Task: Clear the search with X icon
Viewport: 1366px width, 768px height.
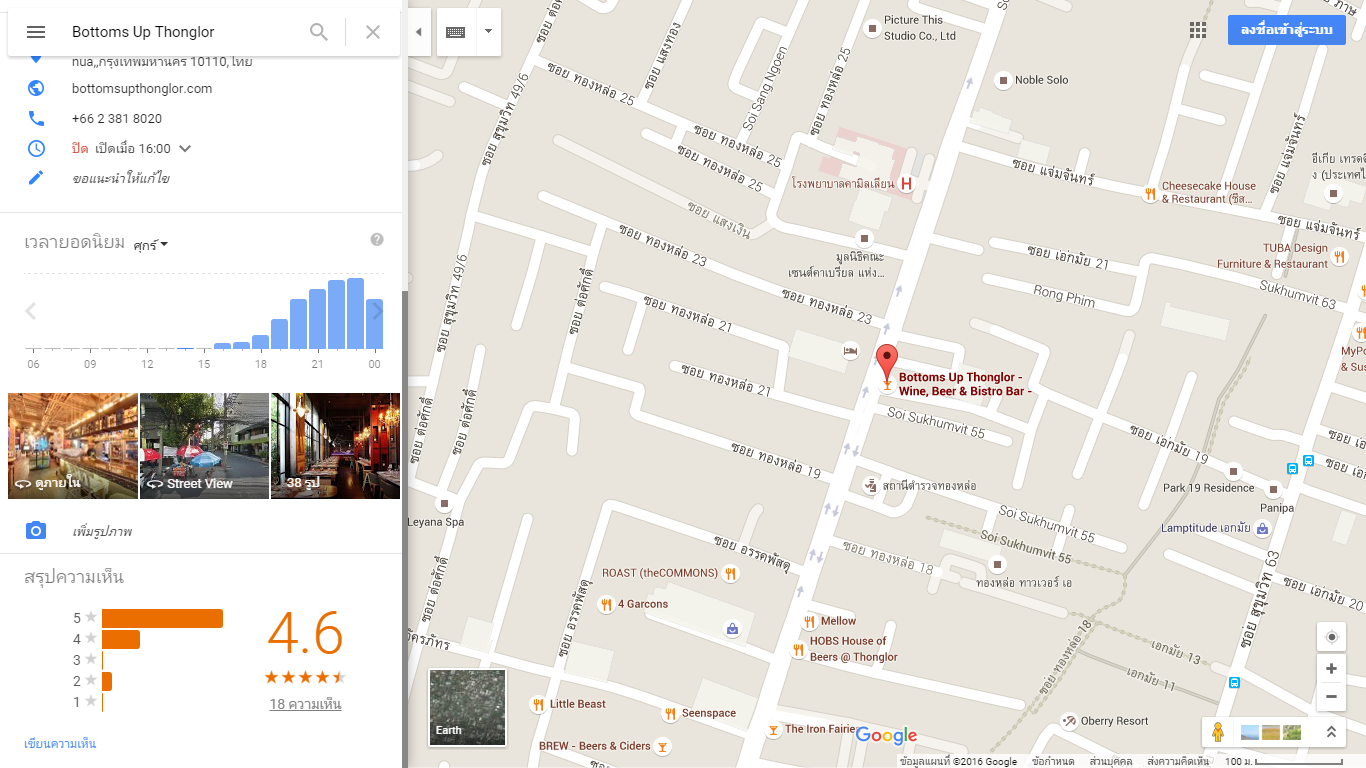Action: (373, 32)
